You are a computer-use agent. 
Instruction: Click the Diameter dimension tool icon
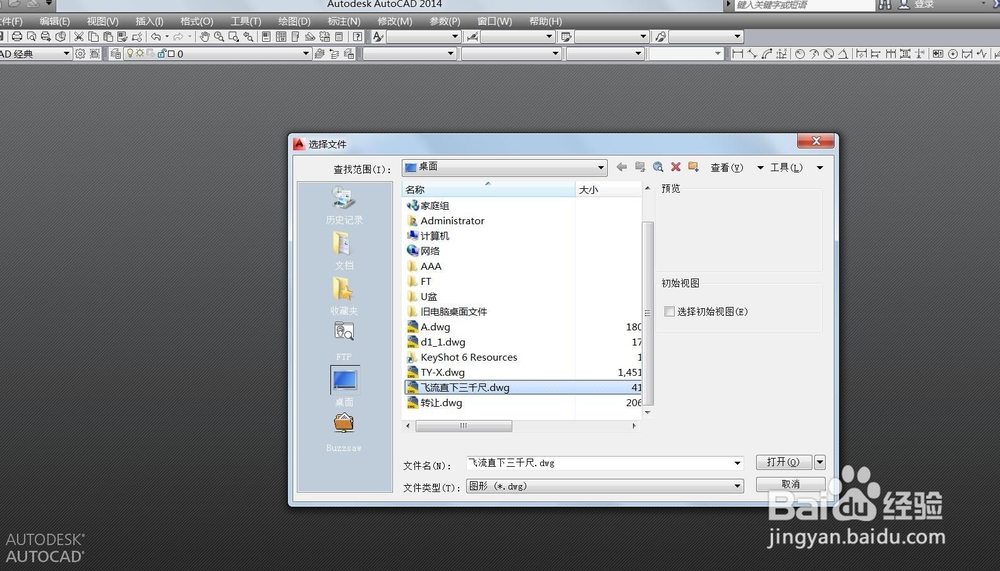coord(828,54)
